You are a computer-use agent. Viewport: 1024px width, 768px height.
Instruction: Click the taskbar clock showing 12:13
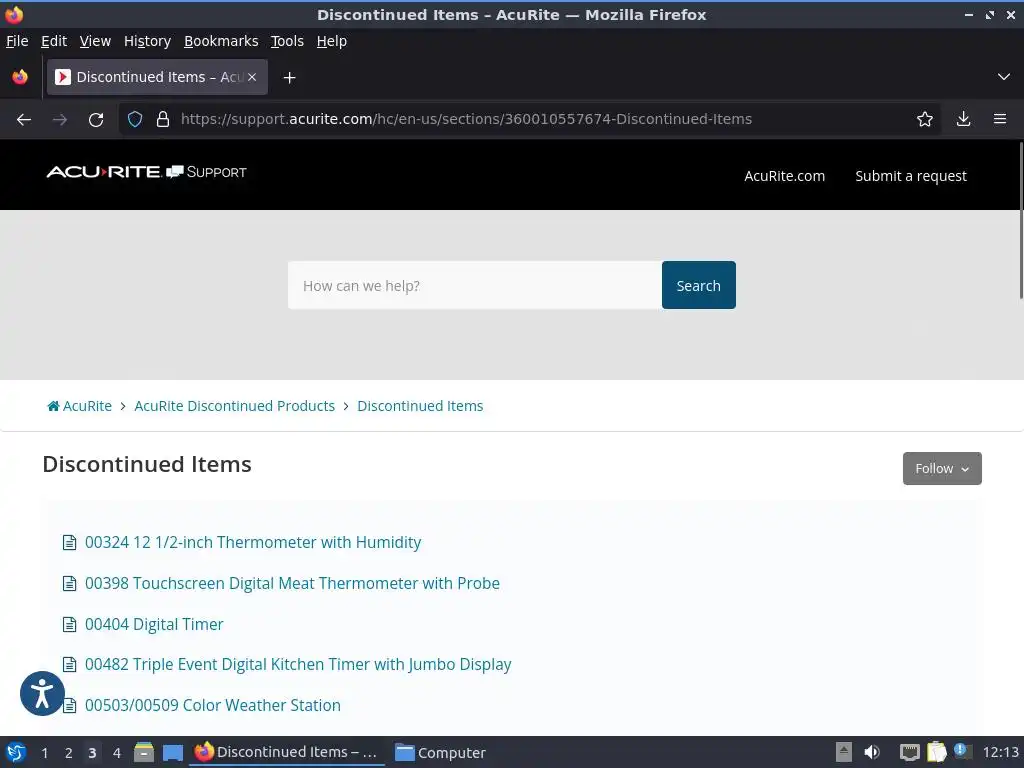click(1000, 752)
